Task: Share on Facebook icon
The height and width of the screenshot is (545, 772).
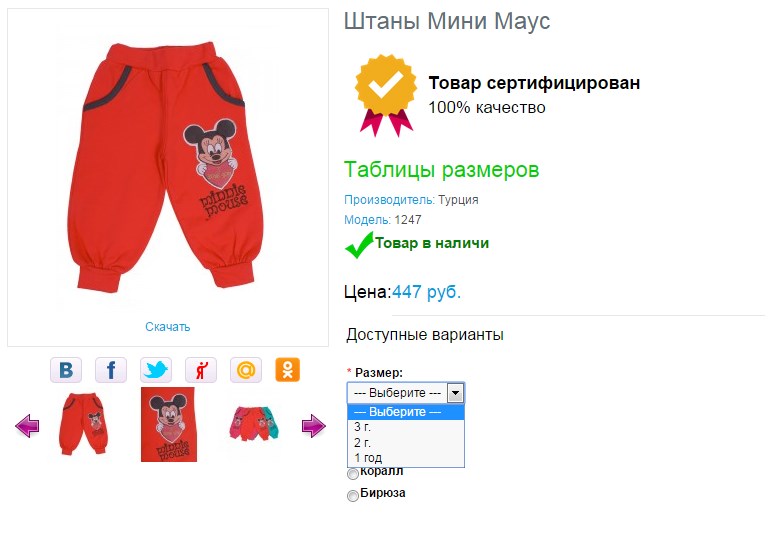Action: click(111, 370)
